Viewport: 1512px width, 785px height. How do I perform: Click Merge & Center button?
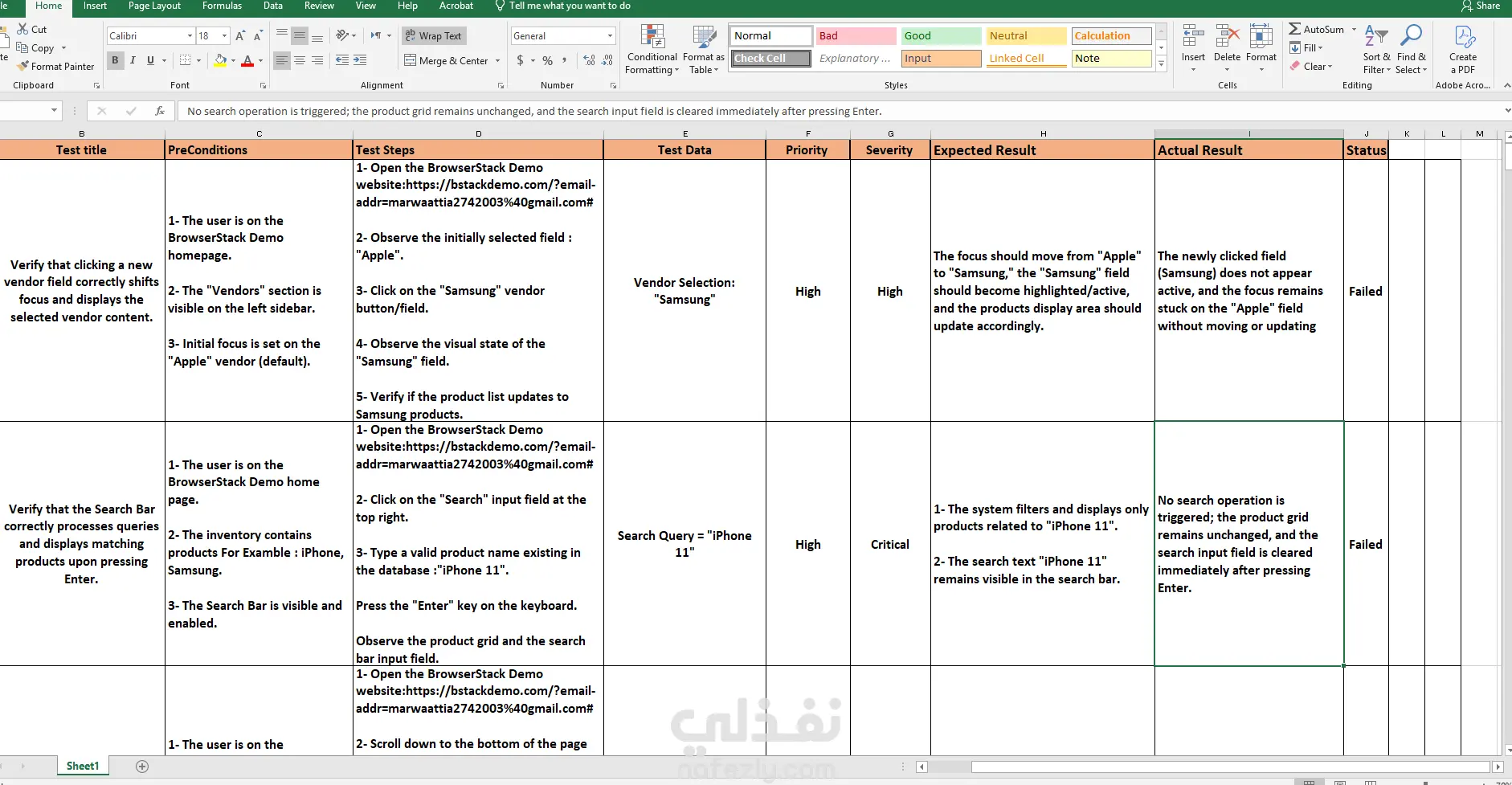(x=446, y=60)
